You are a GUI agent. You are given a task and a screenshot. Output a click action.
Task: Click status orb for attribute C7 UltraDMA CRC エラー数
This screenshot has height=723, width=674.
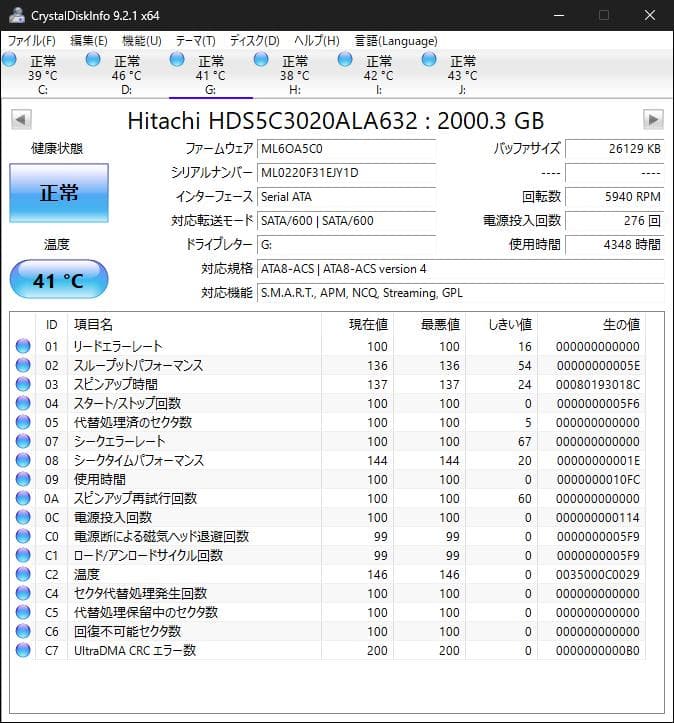pos(23,650)
